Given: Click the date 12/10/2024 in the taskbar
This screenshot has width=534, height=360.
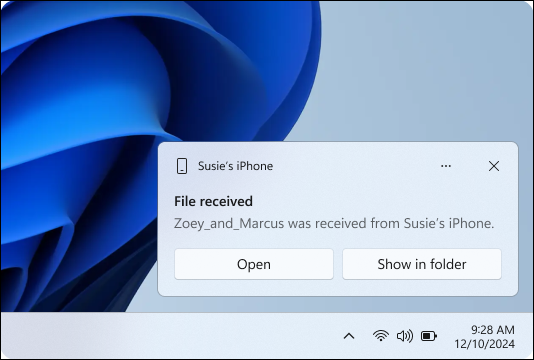Looking at the screenshot, I should coord(485,344).
